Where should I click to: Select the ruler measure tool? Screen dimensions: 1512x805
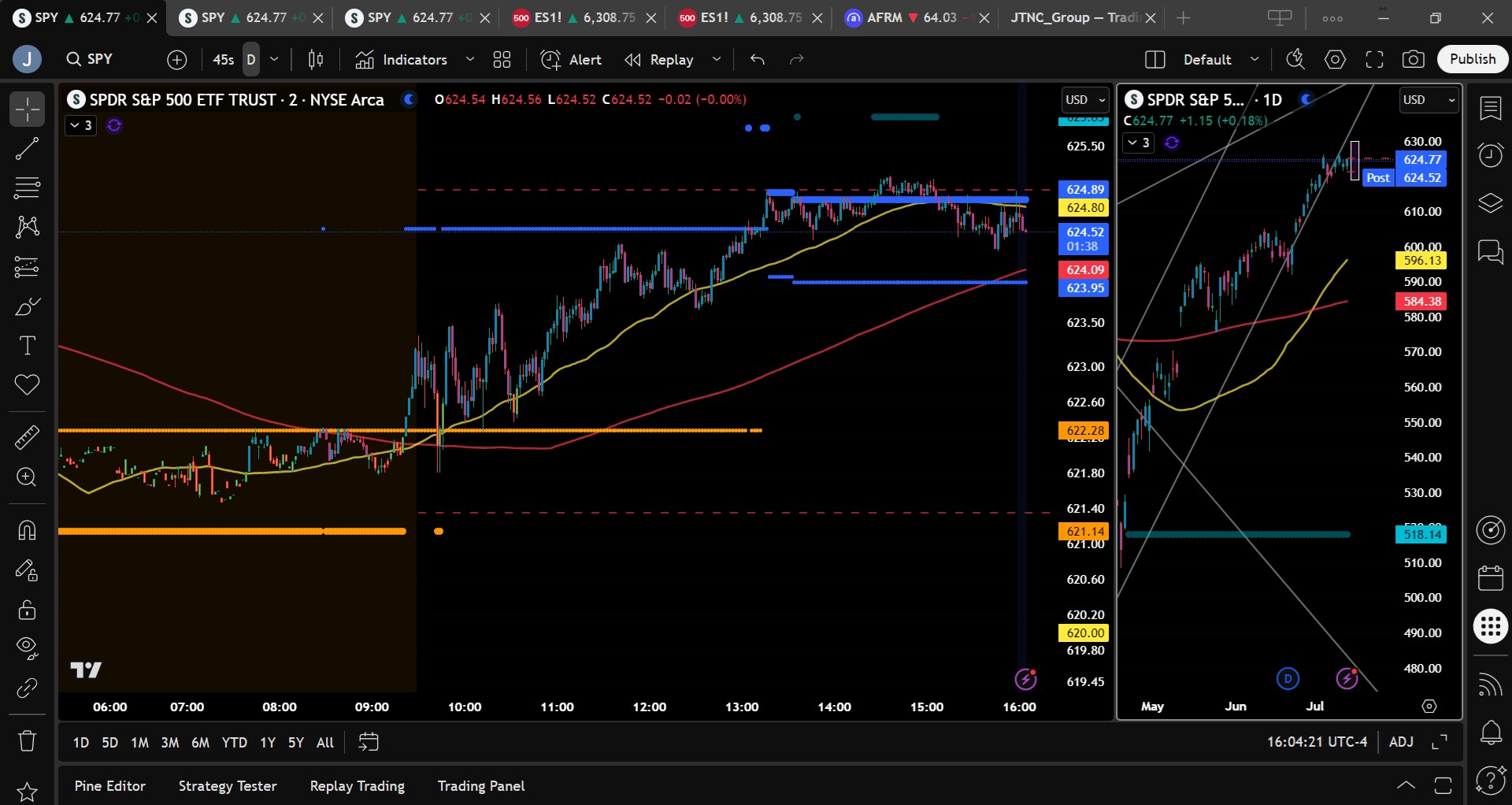pos(27,437)
